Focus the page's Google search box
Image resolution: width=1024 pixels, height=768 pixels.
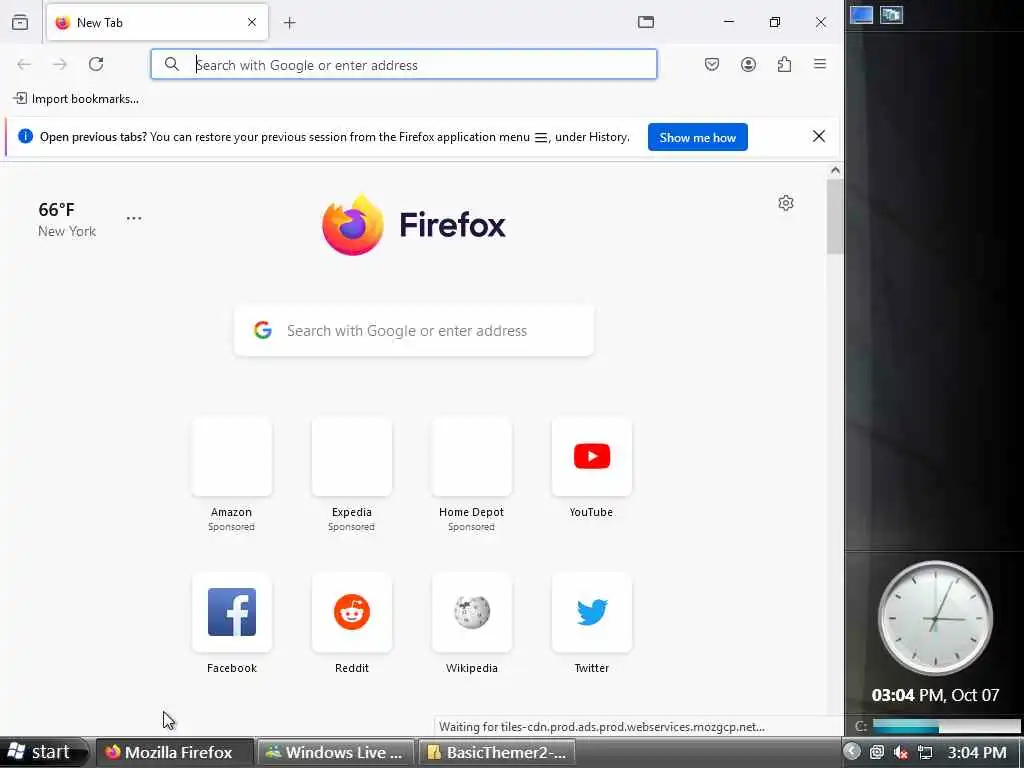click(x=414, y=330)
